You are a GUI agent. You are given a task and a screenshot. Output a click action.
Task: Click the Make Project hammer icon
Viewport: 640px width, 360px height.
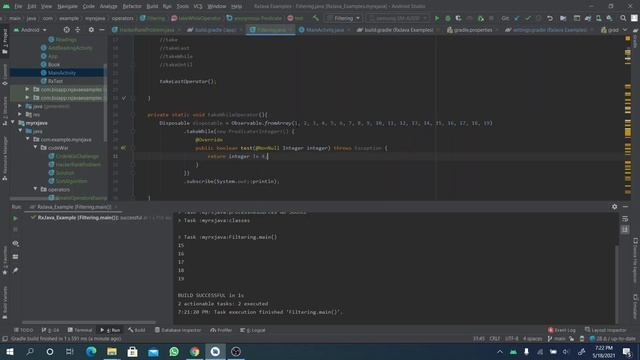pyautogui.click(x=316, y=18)
